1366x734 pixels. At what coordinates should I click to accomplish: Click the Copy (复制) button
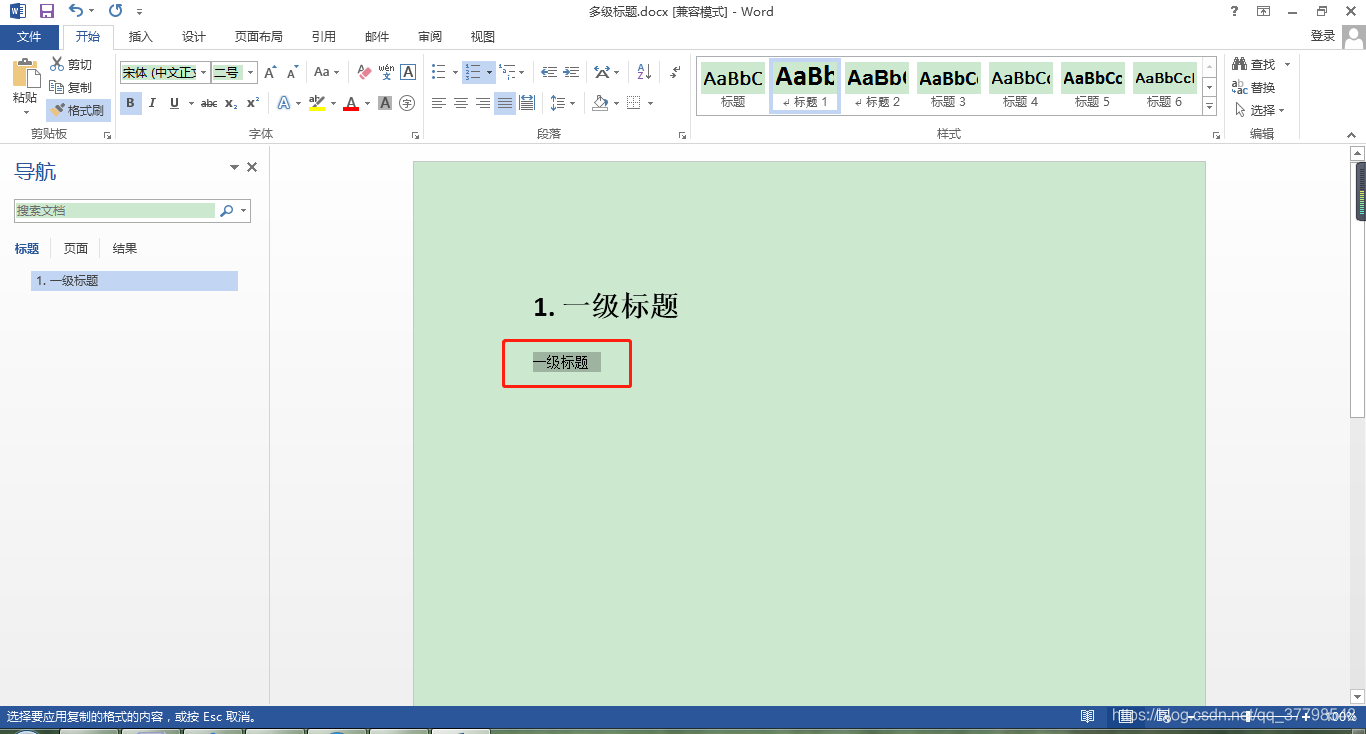[x=71, y=87]
